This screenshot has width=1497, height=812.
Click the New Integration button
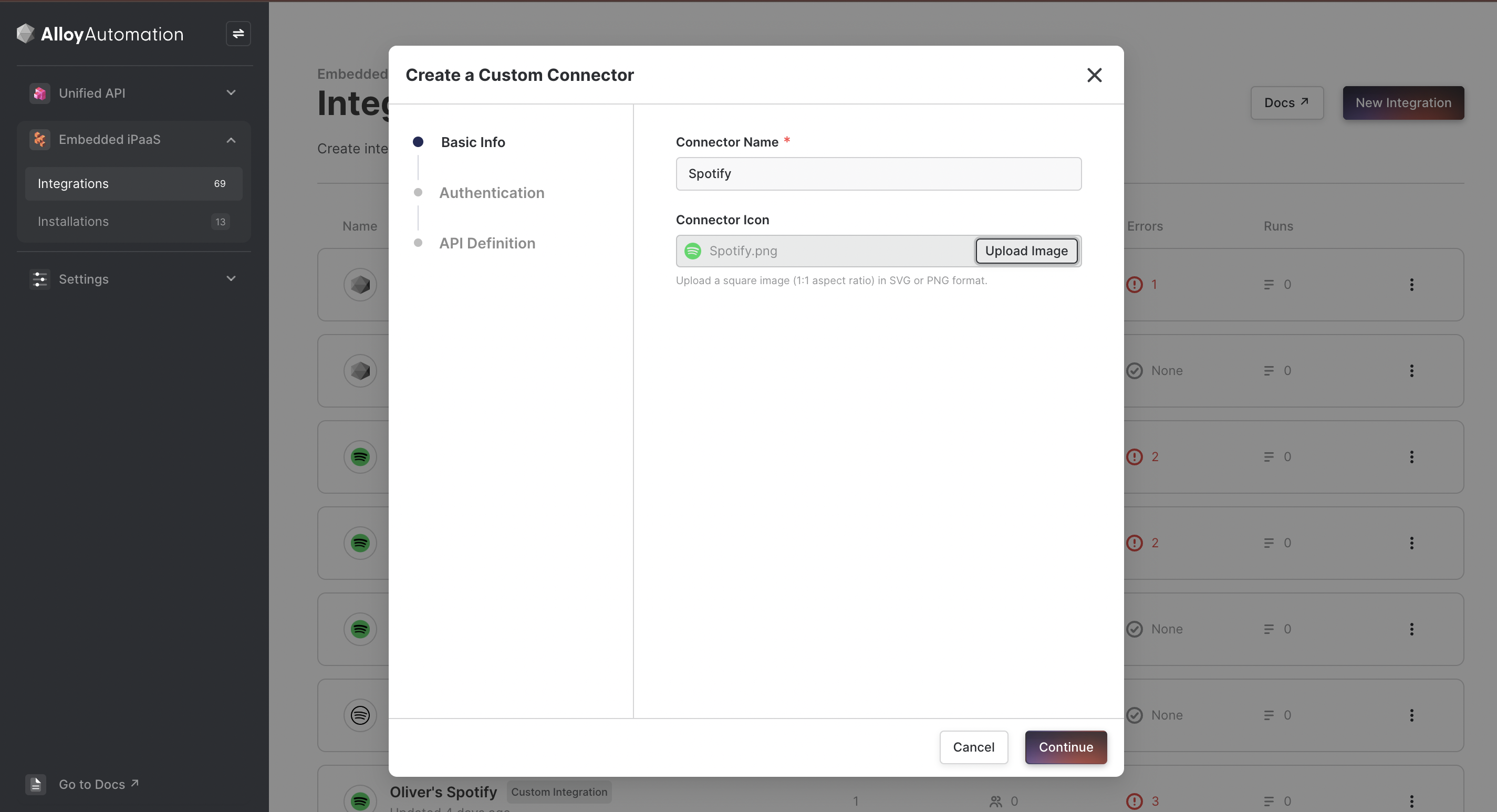click(1403, 103)
